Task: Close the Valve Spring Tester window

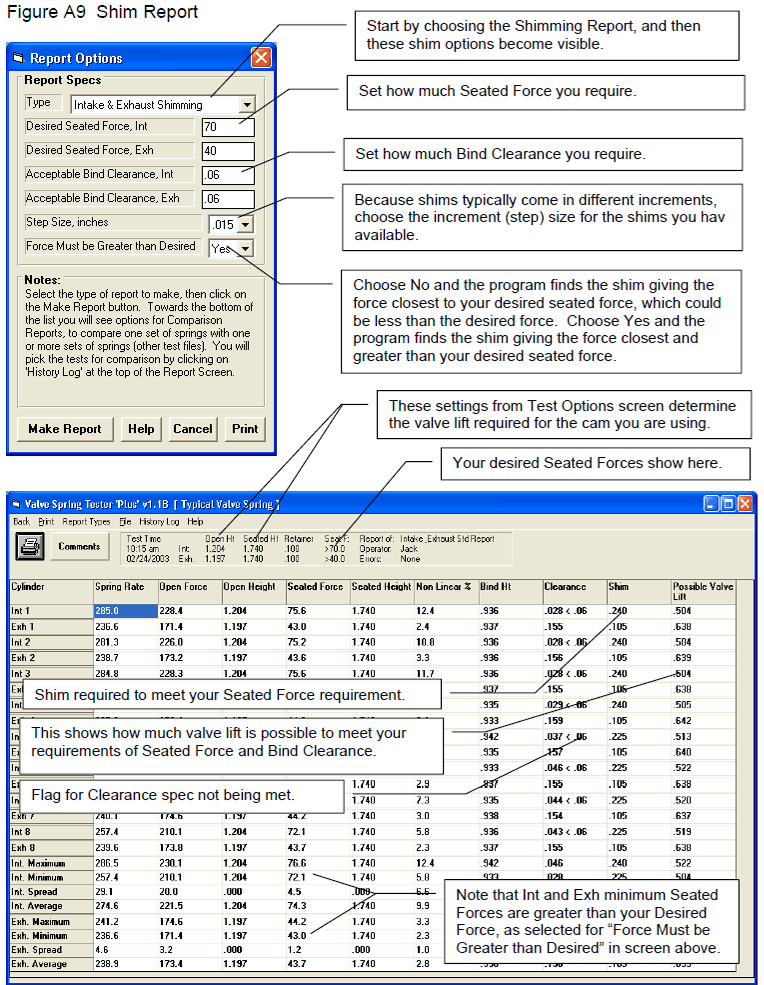Action: pos(745,503)
